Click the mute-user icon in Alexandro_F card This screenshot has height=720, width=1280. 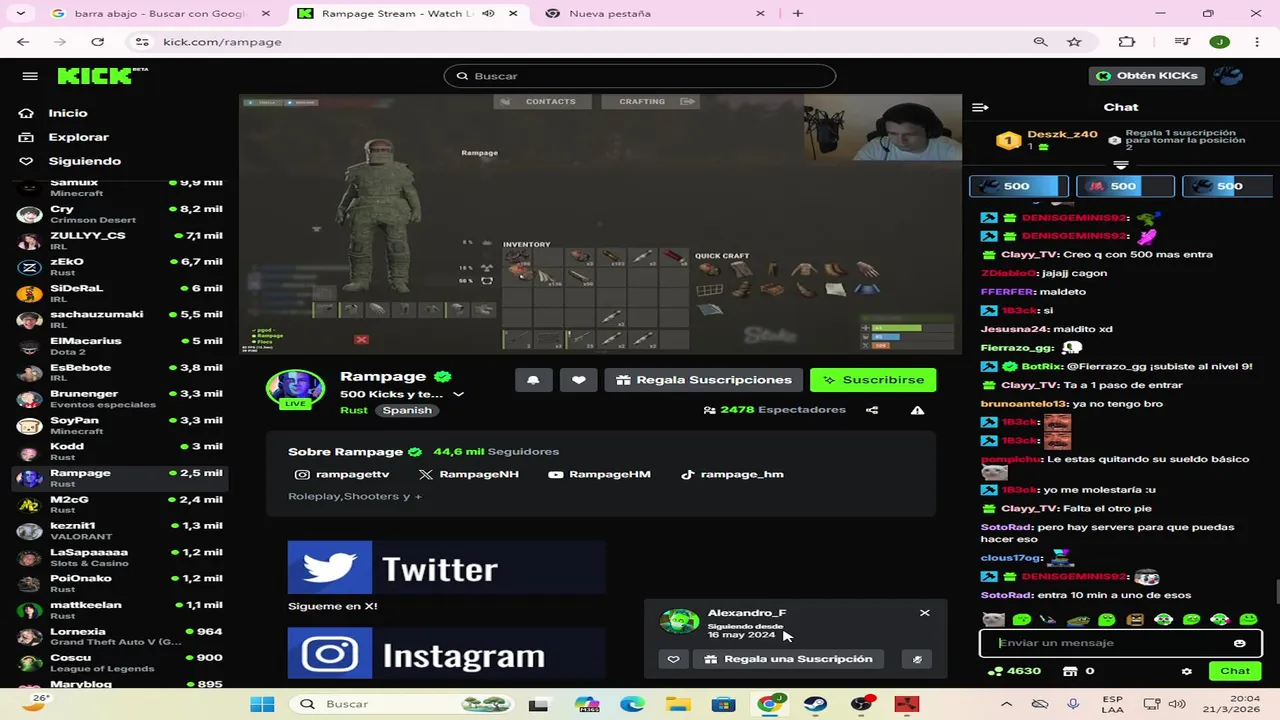point(917,659)
